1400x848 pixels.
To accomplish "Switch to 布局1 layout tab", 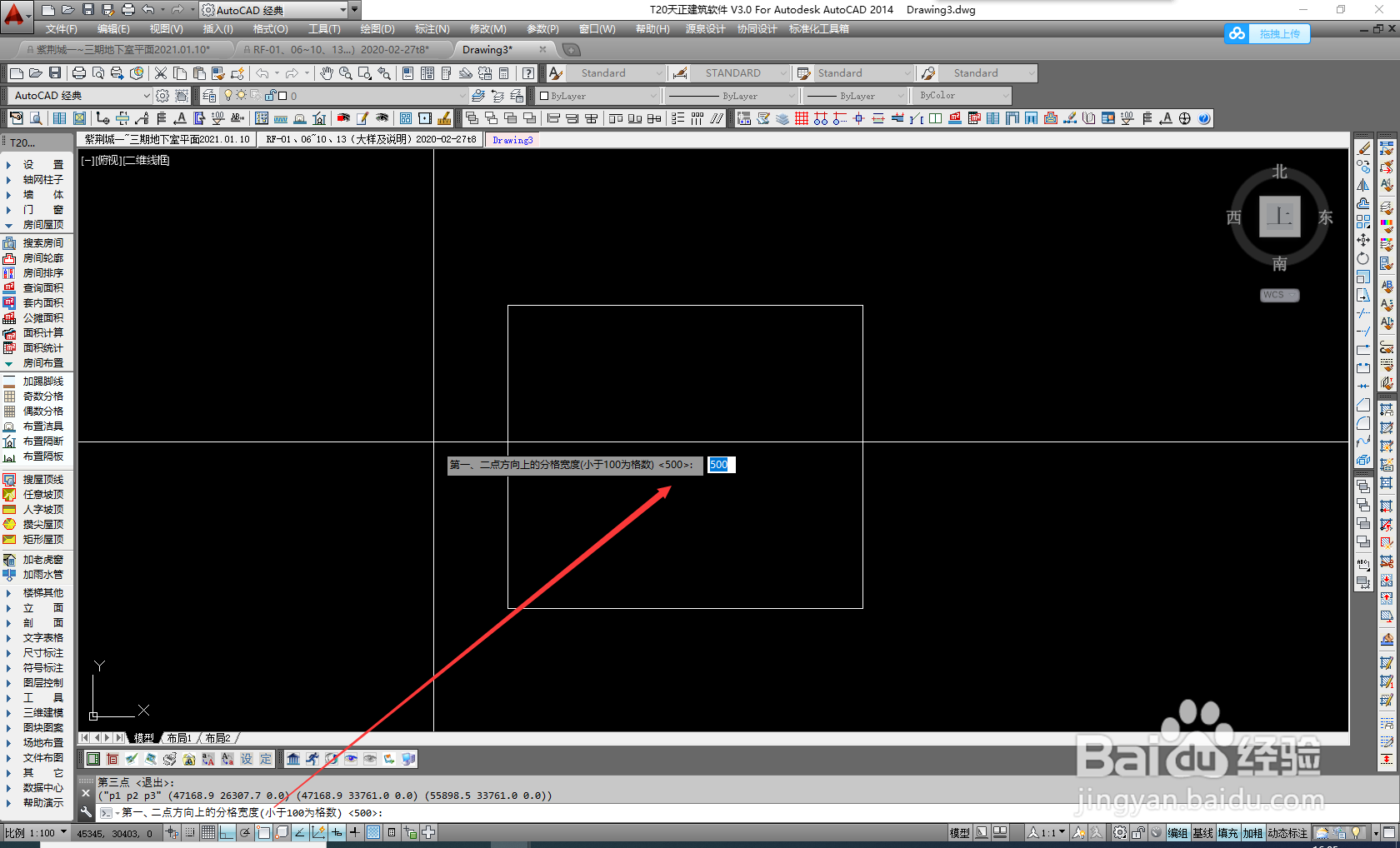I will pyautogui.click(x=179, y=738).
